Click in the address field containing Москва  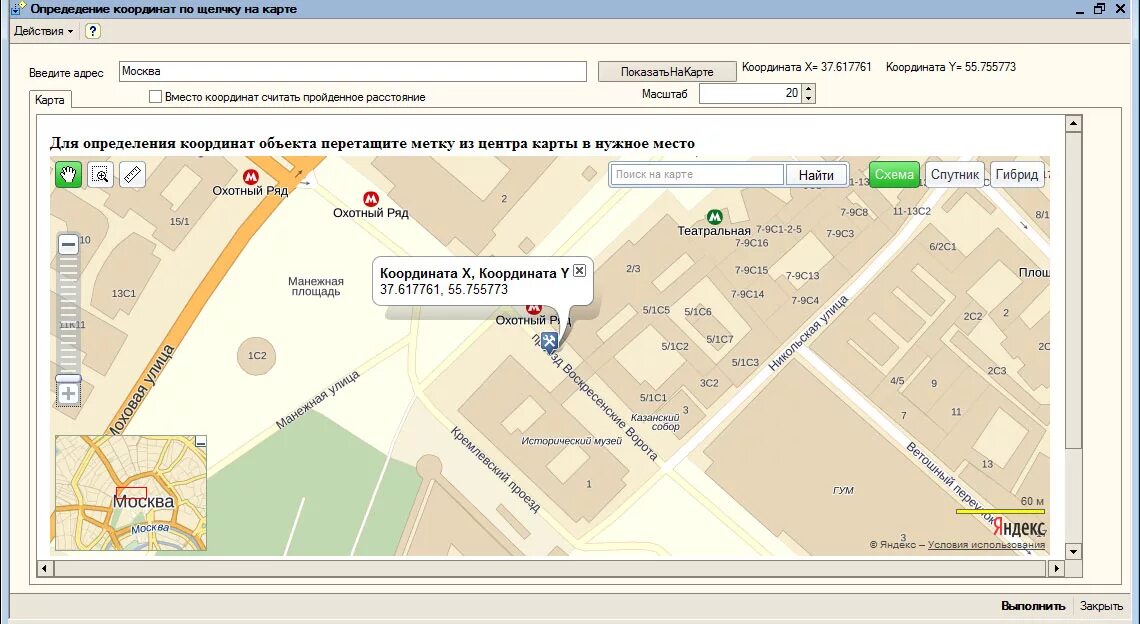click(x=353, y=71)
